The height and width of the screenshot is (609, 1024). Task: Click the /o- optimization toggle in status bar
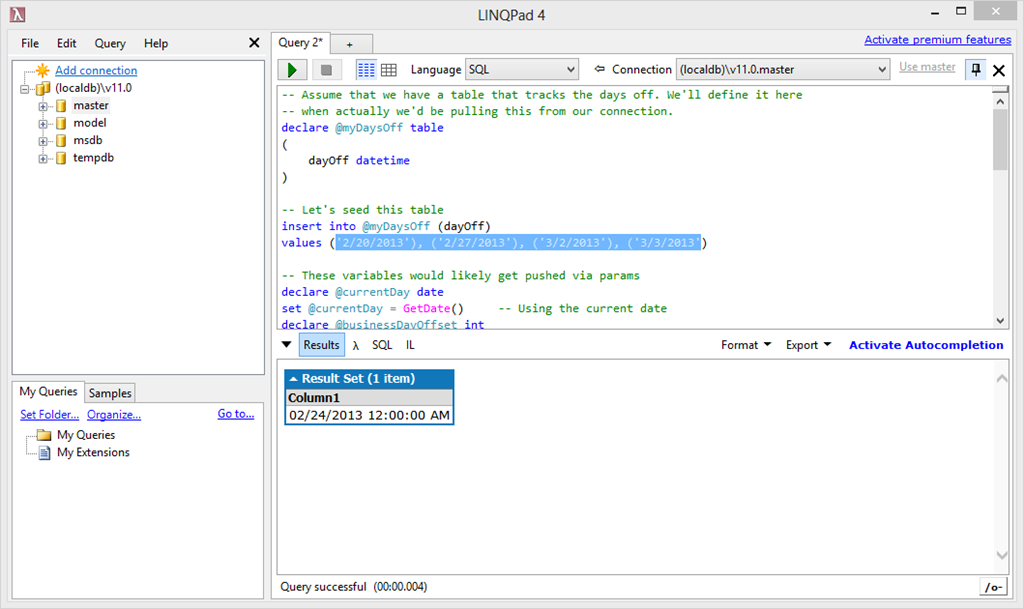993,587
